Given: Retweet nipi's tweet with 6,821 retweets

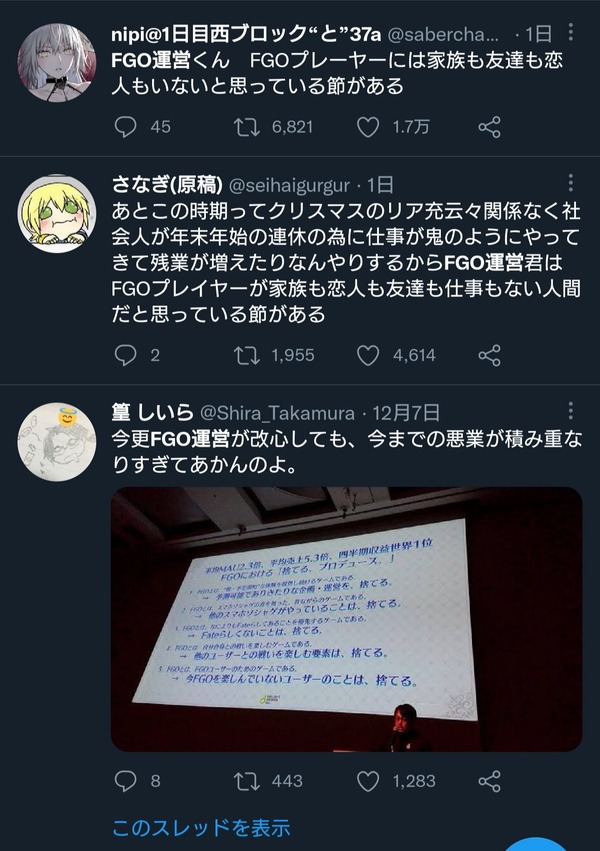Looking at the screenshot, I should point(247,127).
